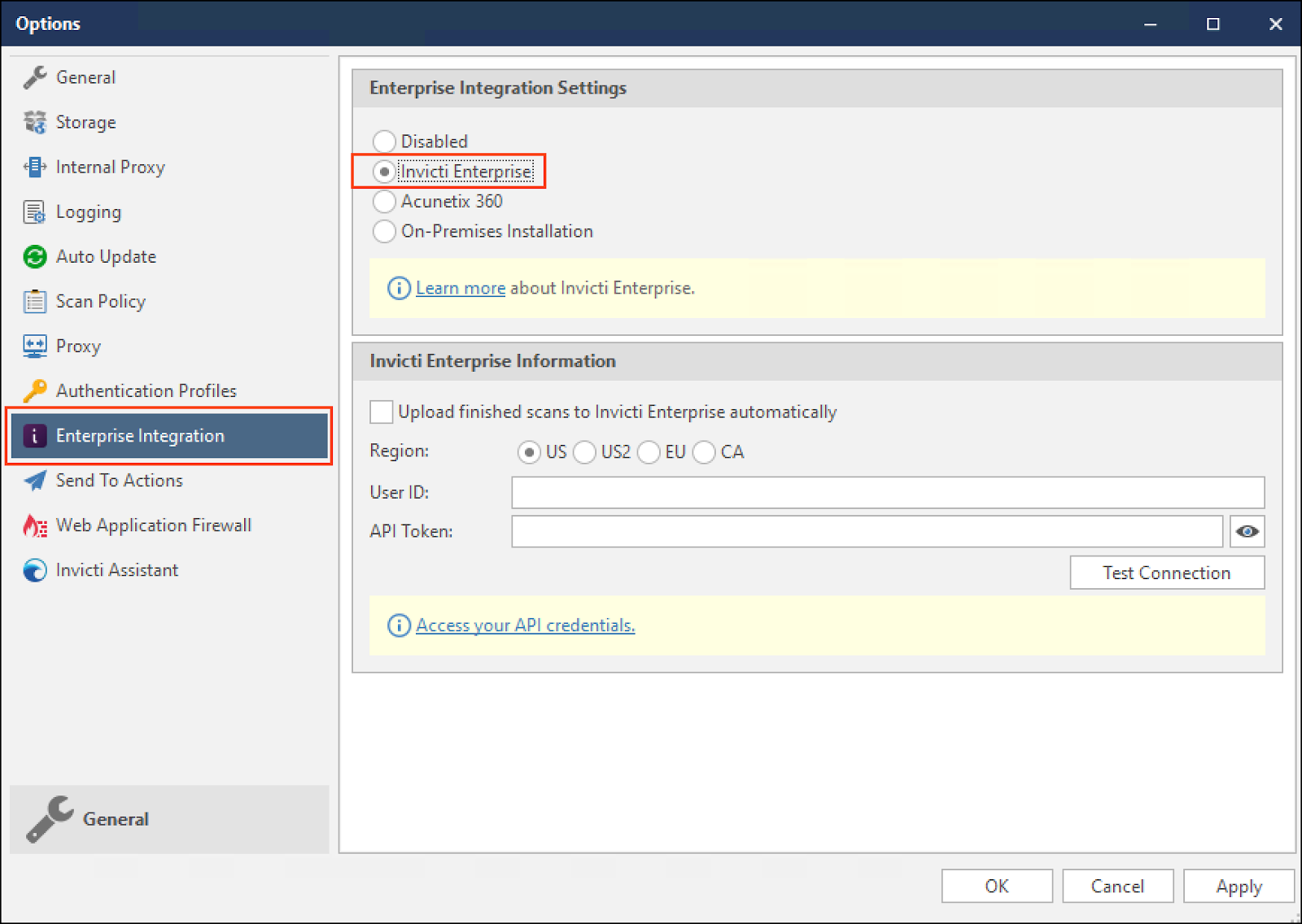This screenshot has width=1302, height=924.
Task: Open the Web Application Firewall flame icon
Action: (x=34, y=525)
